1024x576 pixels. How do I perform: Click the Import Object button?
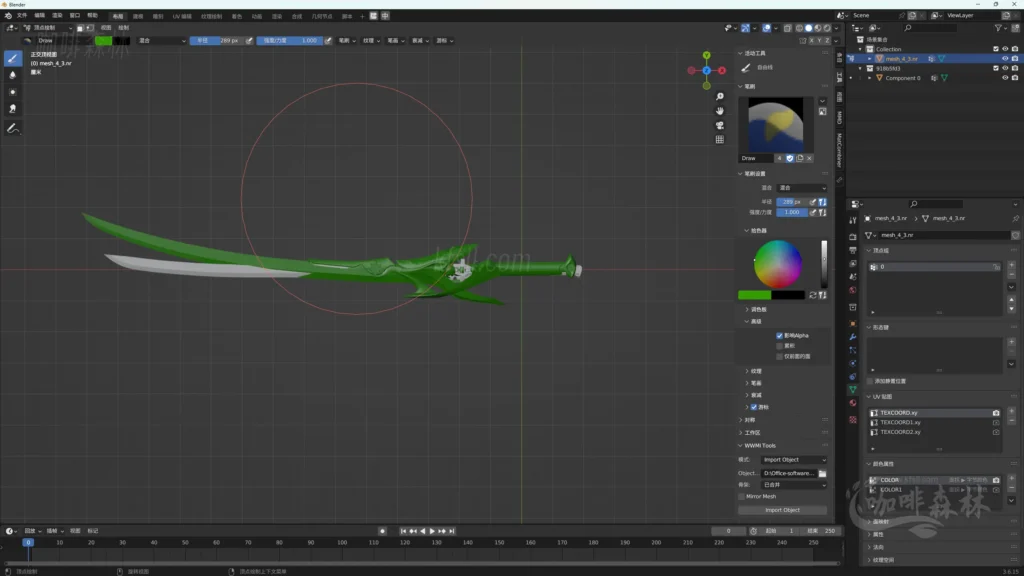coord(782,510)
